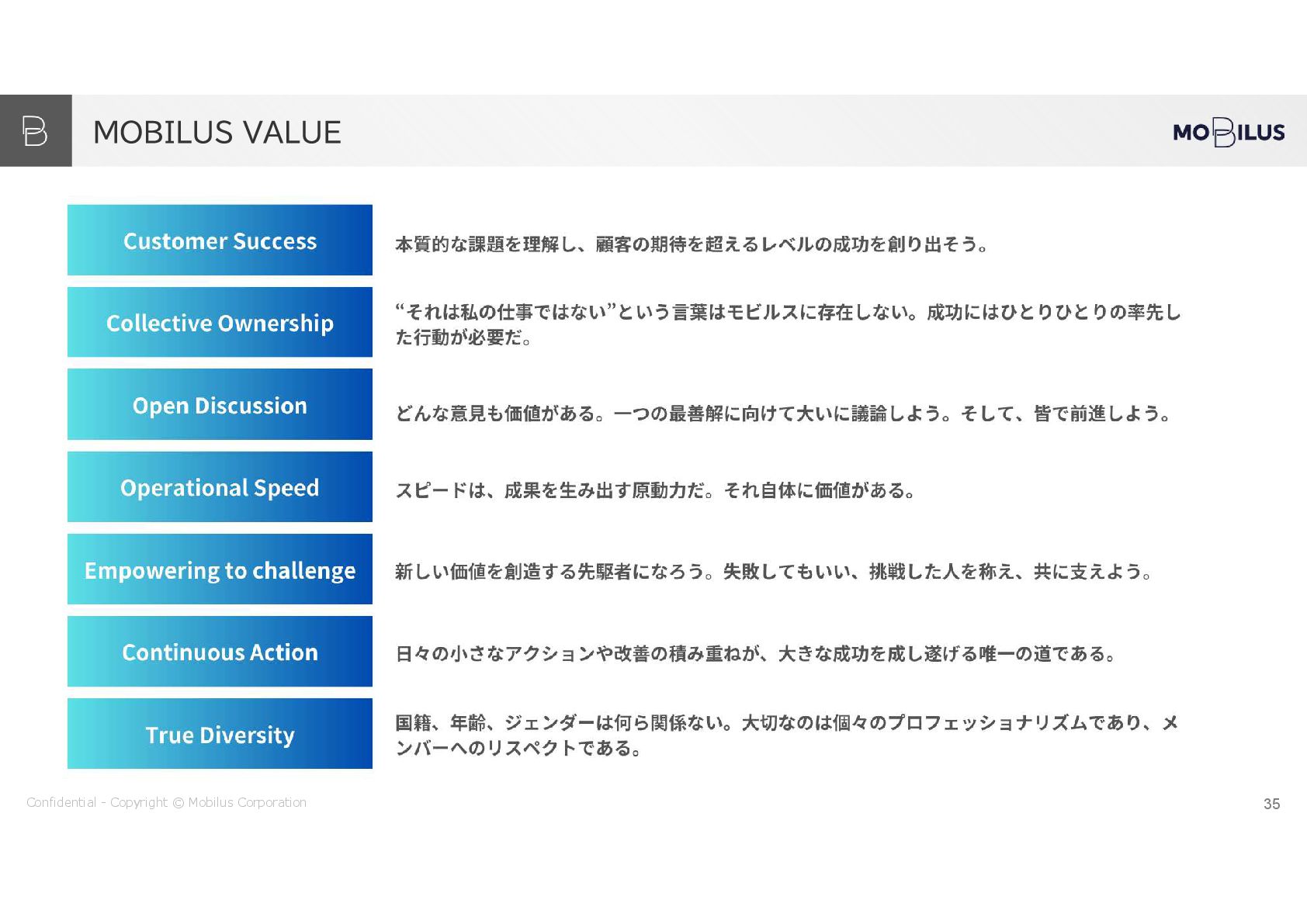The height and width of the screenshot is (924, 1307).
Task: Select the MOBILUS VALUE slide title
Action: pos(217,133)
